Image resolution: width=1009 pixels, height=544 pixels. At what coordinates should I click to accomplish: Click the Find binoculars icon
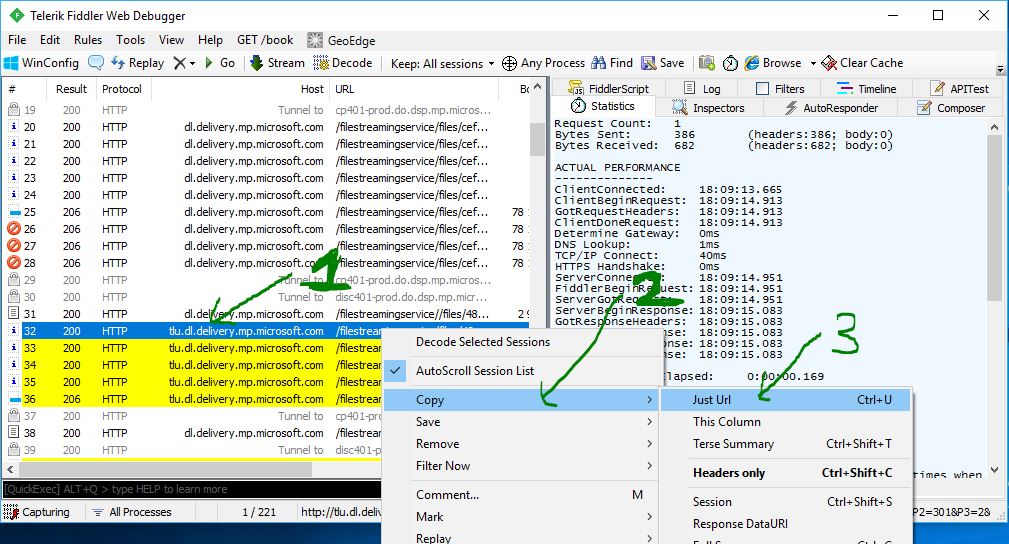(598, 63)
